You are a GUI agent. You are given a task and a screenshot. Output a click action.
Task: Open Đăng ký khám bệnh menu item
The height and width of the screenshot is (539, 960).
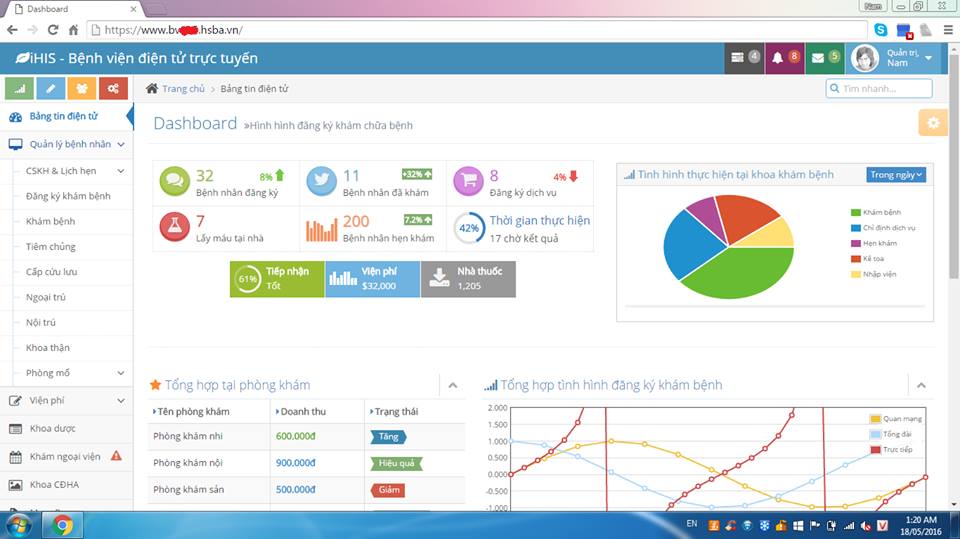[68, 196]
